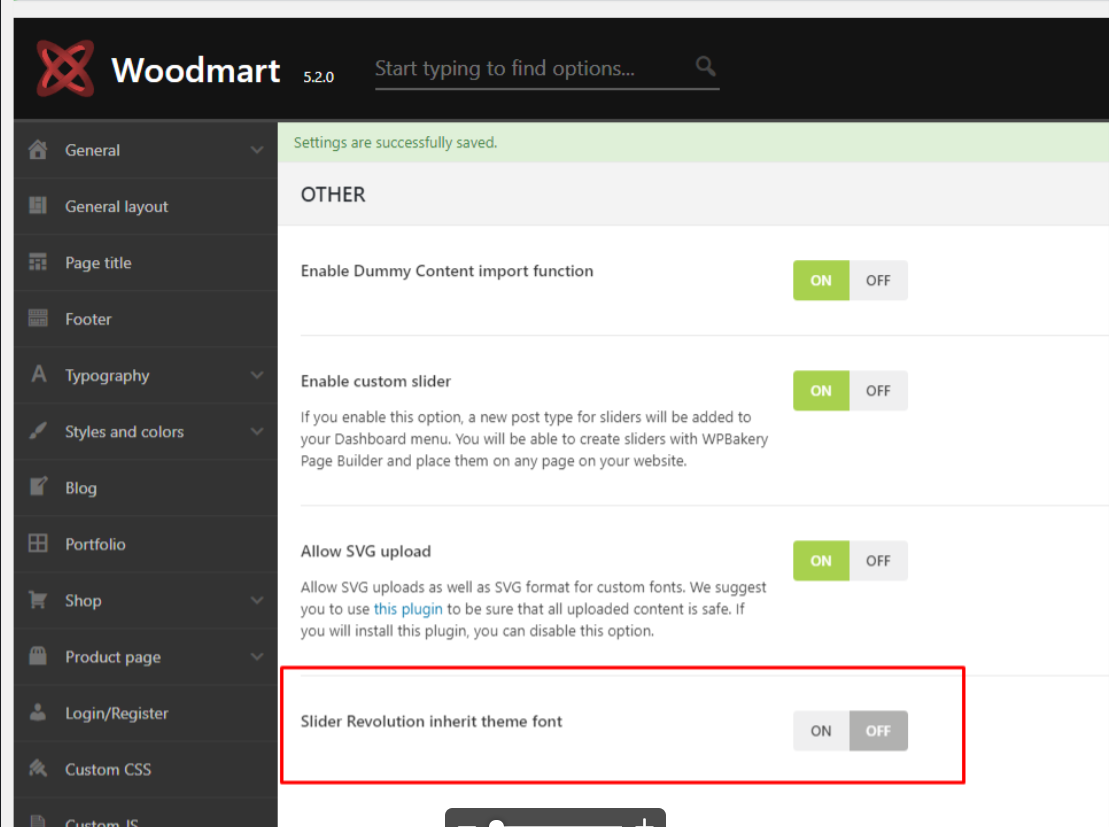Image resolution: width=1109 pixels, height=827 pixels.
Task: Open General layout settings
Action: 146,207
